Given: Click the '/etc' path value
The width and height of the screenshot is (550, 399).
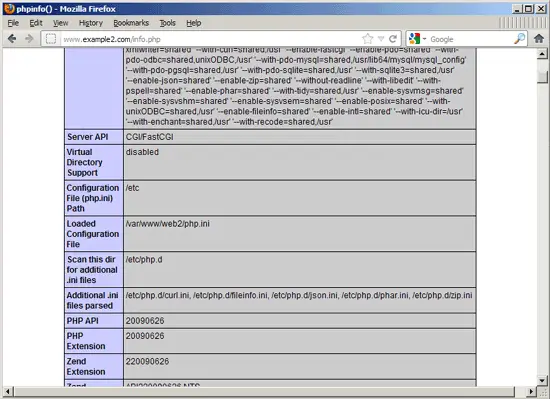Looking at the screenshot, I should click(x=132, y=188).
